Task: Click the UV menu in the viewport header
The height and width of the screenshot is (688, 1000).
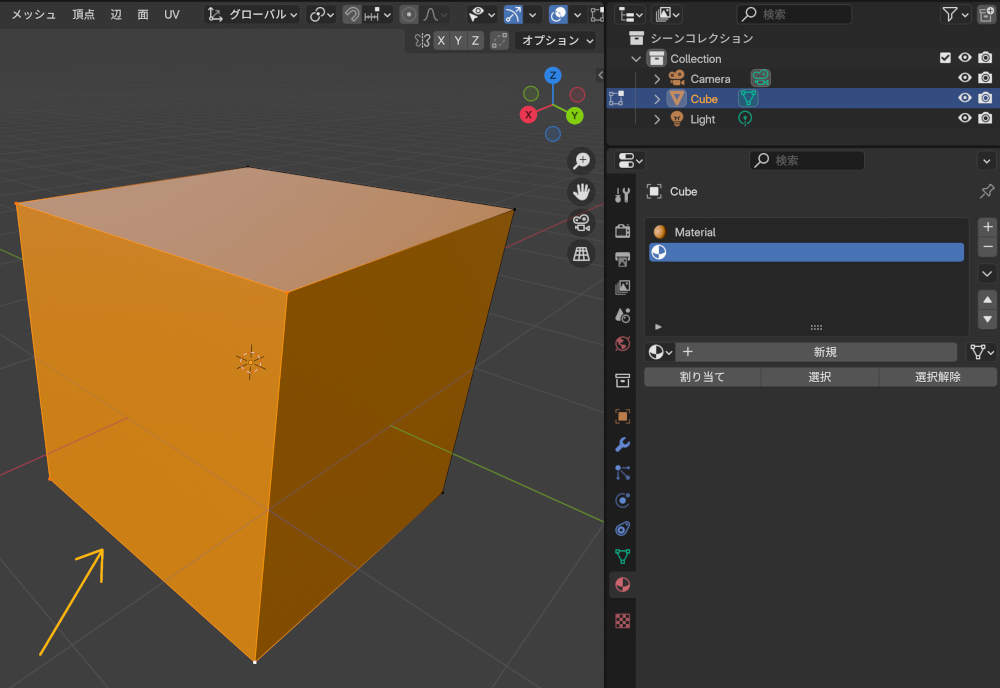Action: pos(171,15)
